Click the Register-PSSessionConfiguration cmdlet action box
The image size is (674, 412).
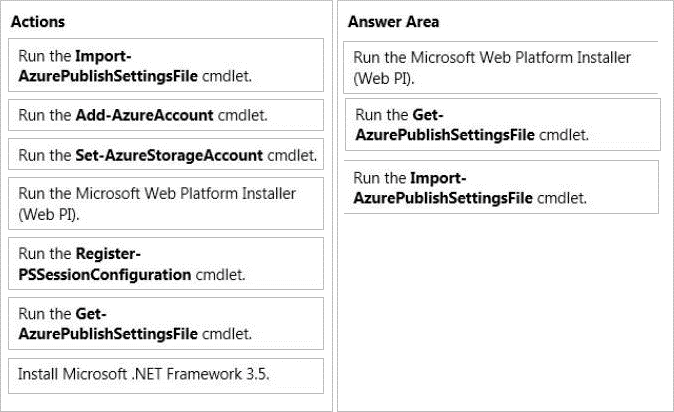166,263
